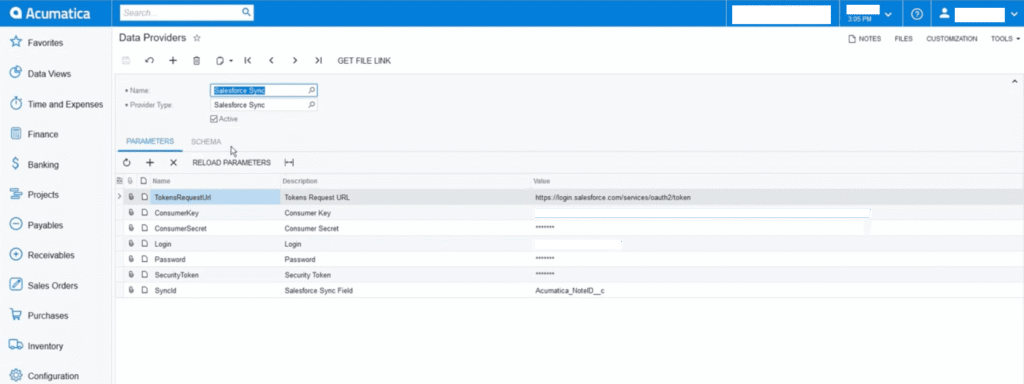
Task: Open the attachment icon in ConsumerKey row
Action: point(131,213)
